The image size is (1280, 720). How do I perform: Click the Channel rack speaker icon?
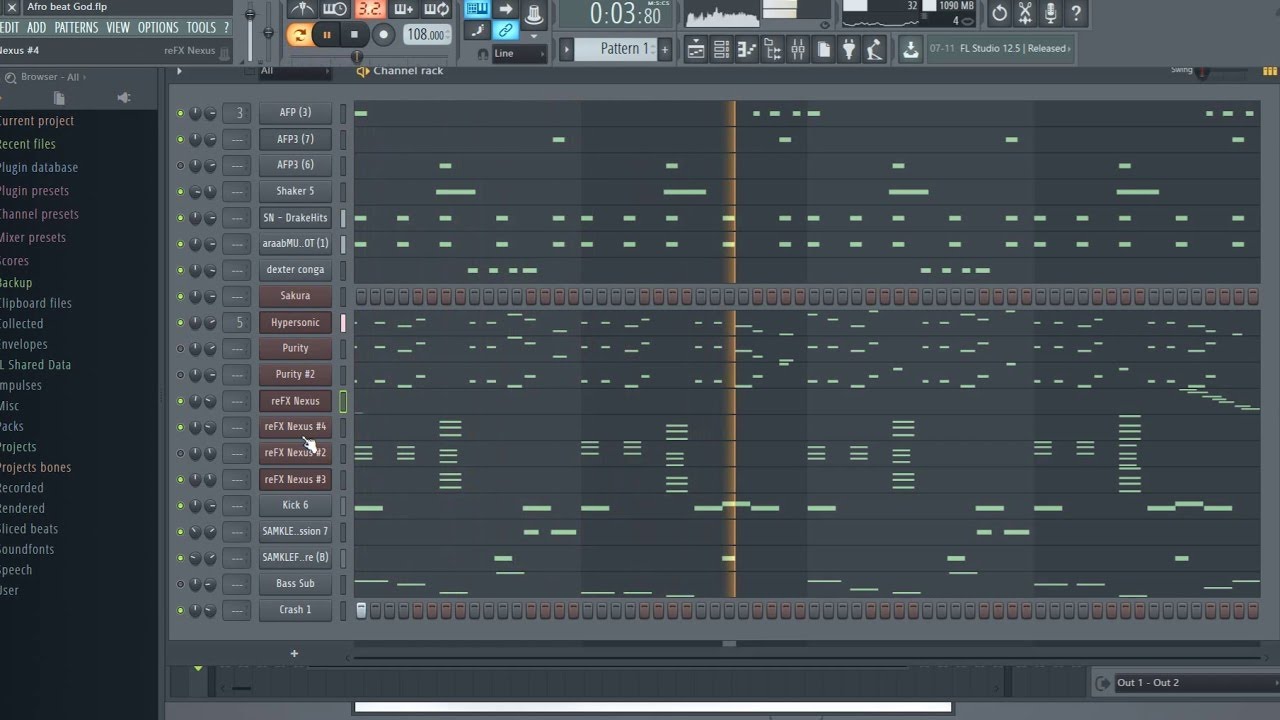pos(362,71)
